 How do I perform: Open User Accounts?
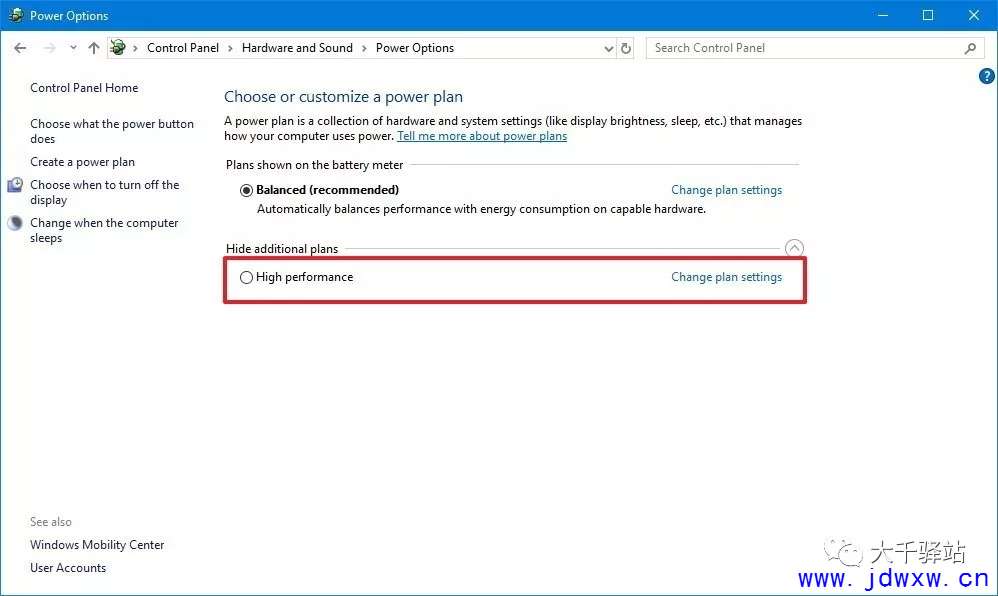tap(68, 568)
